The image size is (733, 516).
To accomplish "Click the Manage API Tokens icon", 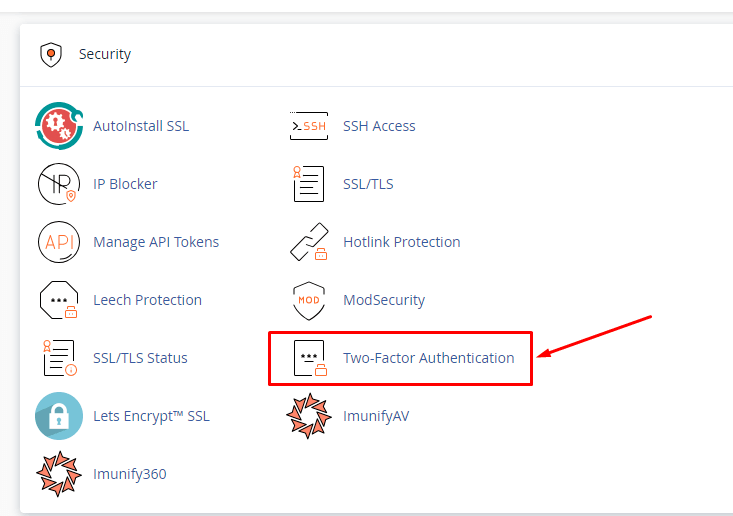I will click(59, 242).
